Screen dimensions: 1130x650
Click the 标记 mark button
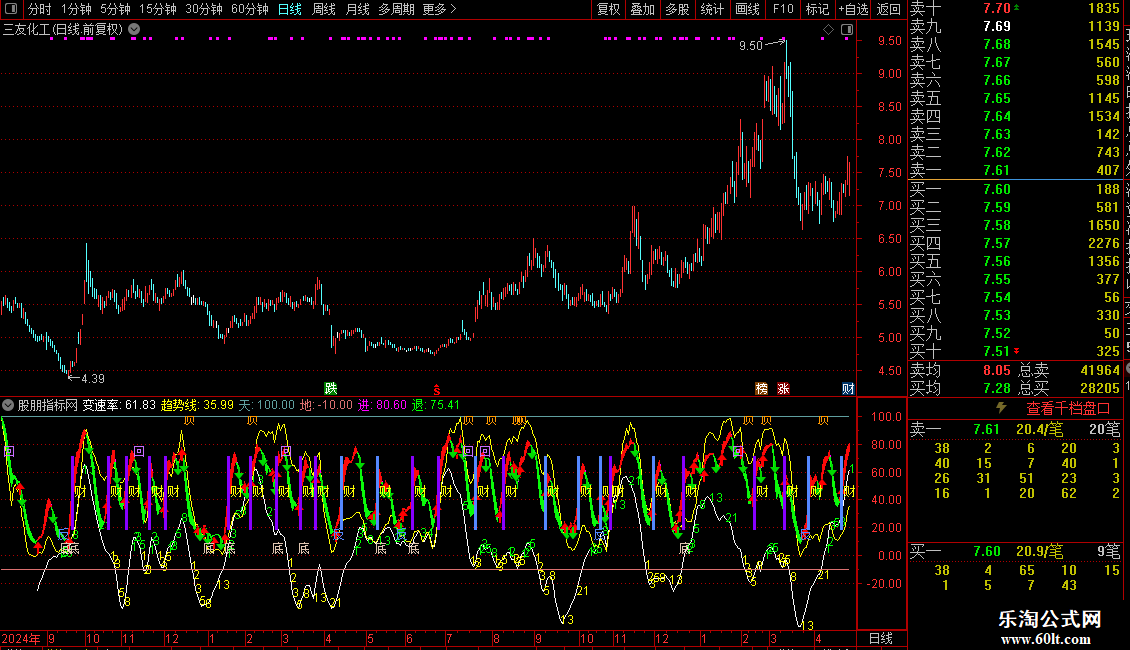point(817,9)
